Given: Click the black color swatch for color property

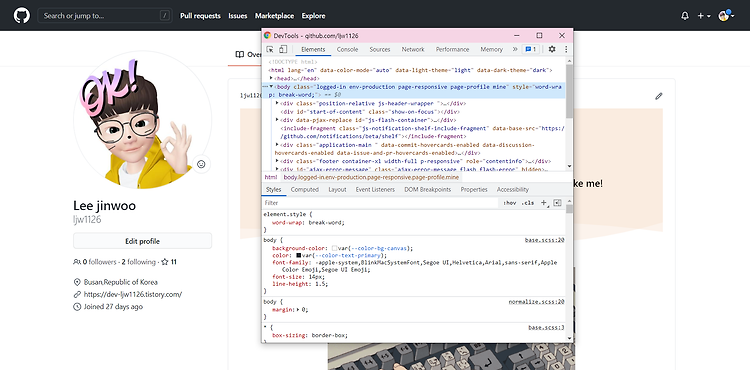Looking at the screenshot, I should pos(299,255).
